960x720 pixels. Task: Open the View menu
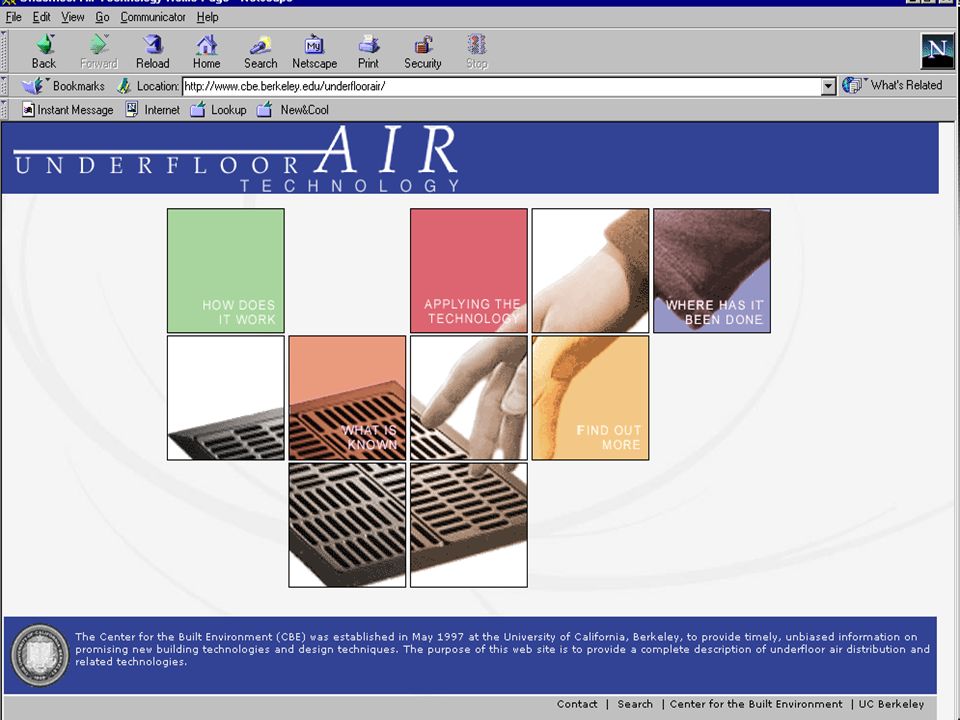(x=72, y=17)
